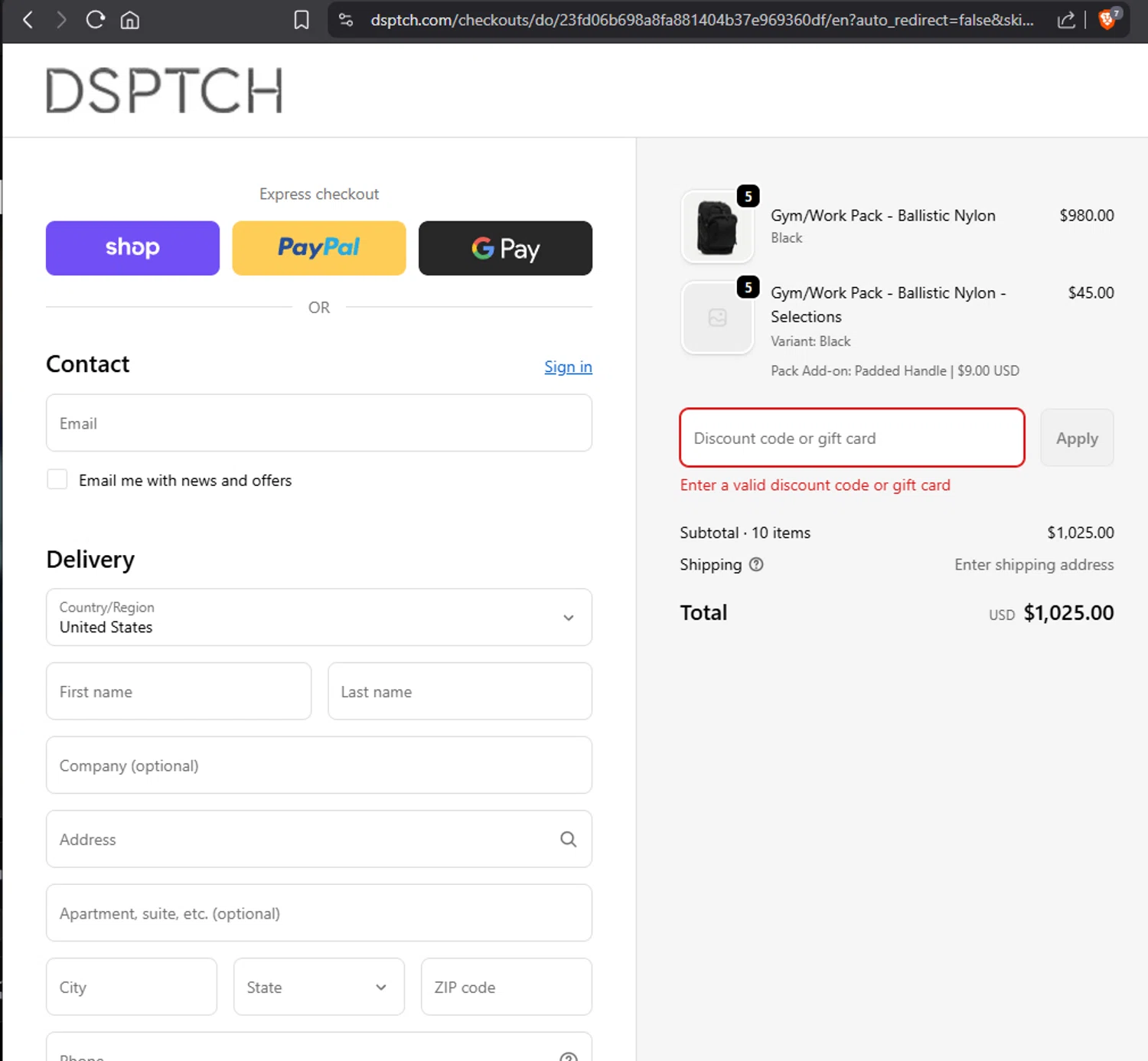1148x1061 pixels.
Task: Click the $980.00 item price
Action: pyautogui.click(x=1087, y=215)
